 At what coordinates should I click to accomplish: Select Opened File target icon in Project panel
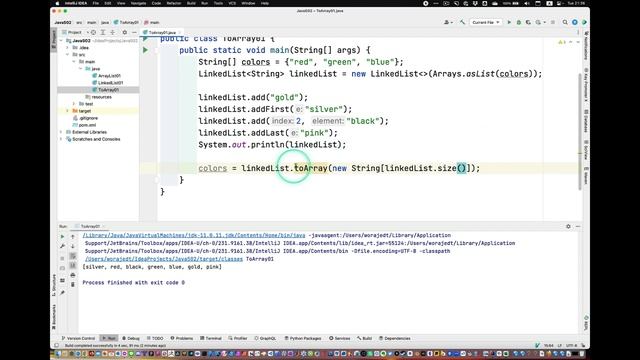[x=93, y=32]
